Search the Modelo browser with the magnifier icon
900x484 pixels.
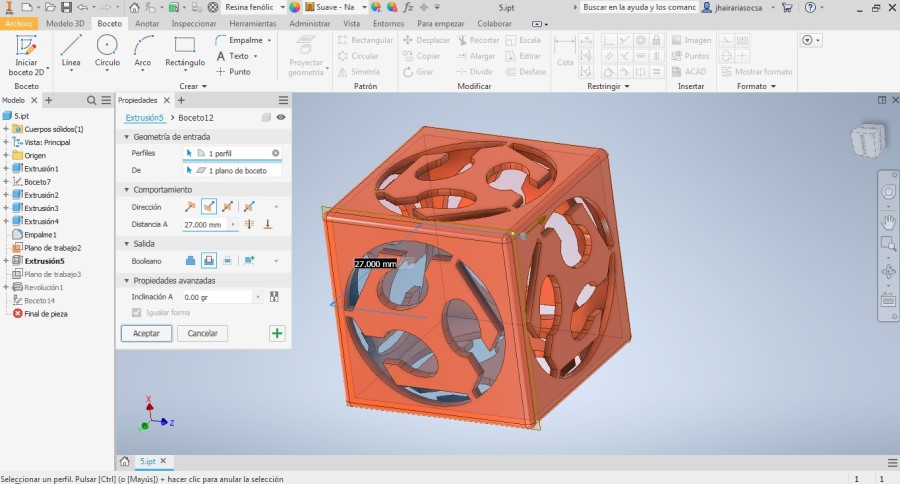[91, 100]
